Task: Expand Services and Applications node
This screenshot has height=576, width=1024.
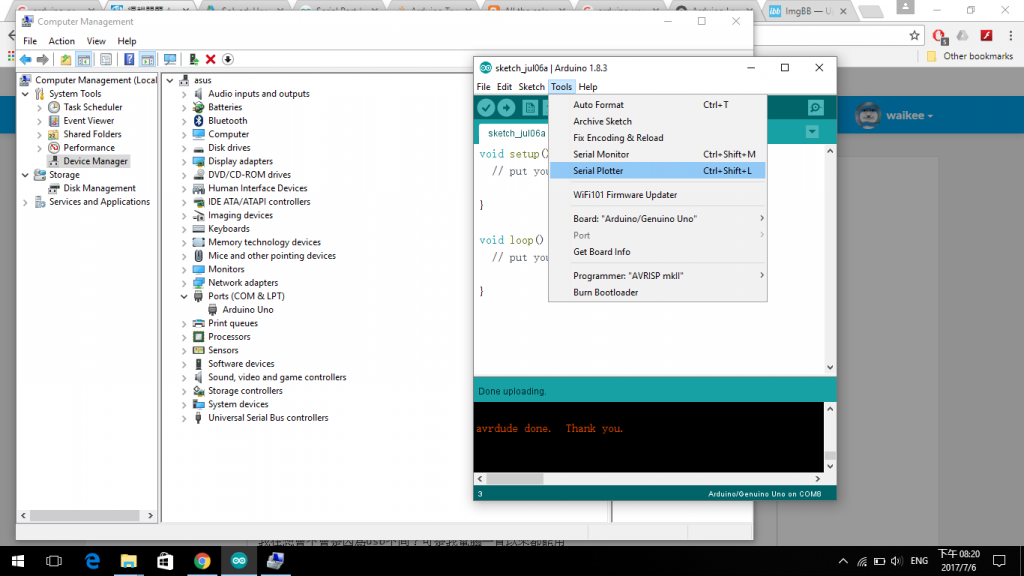Action: tap(25, 202)
